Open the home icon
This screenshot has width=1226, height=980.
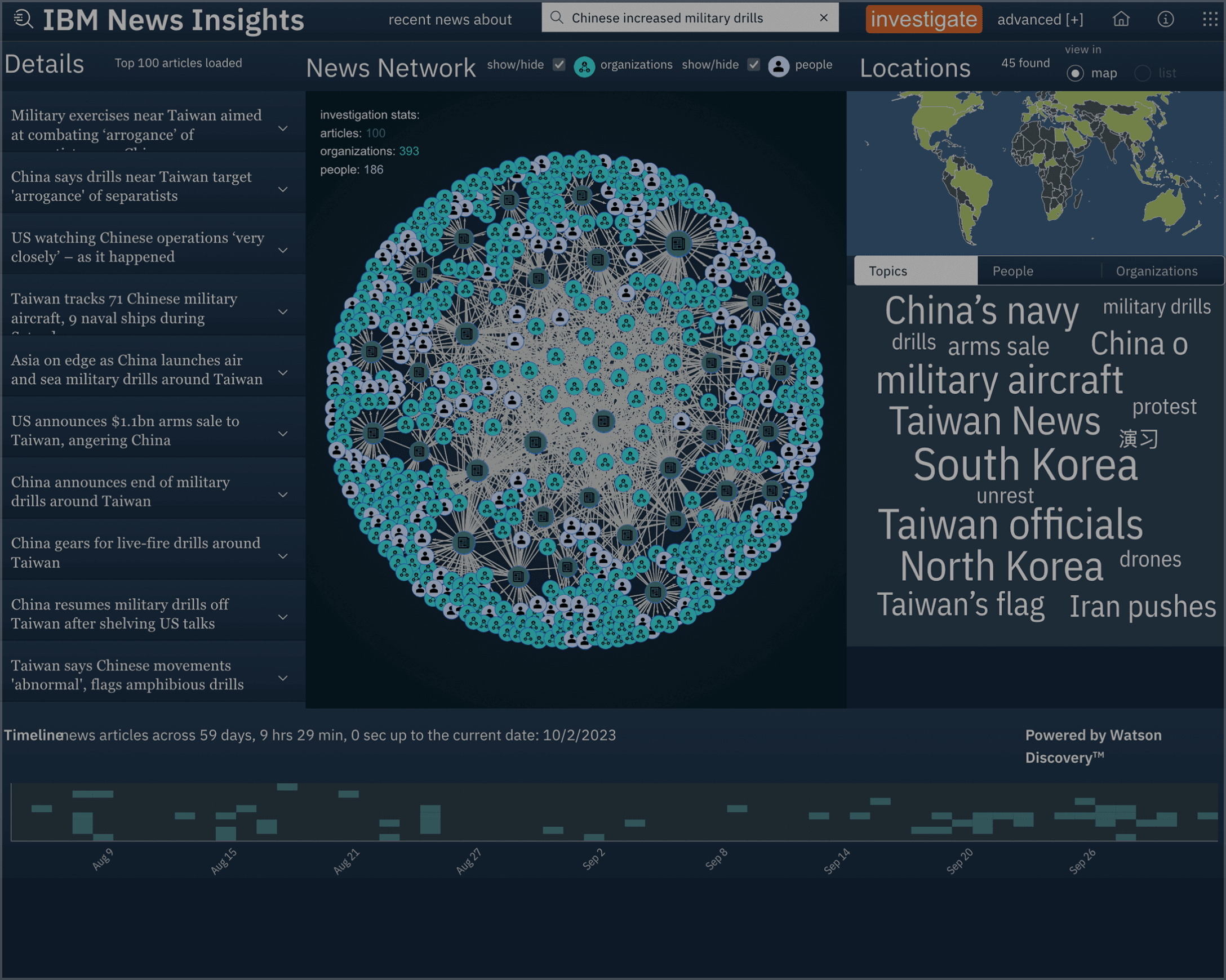coord(1121,19)
